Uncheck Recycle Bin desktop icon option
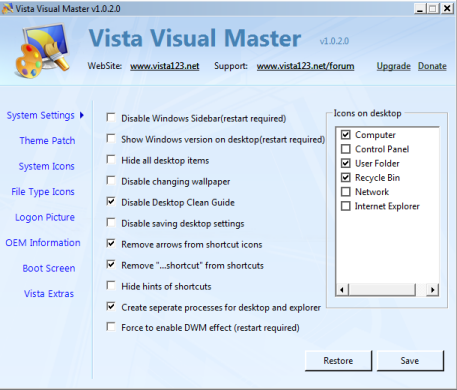 coord(346,178)
